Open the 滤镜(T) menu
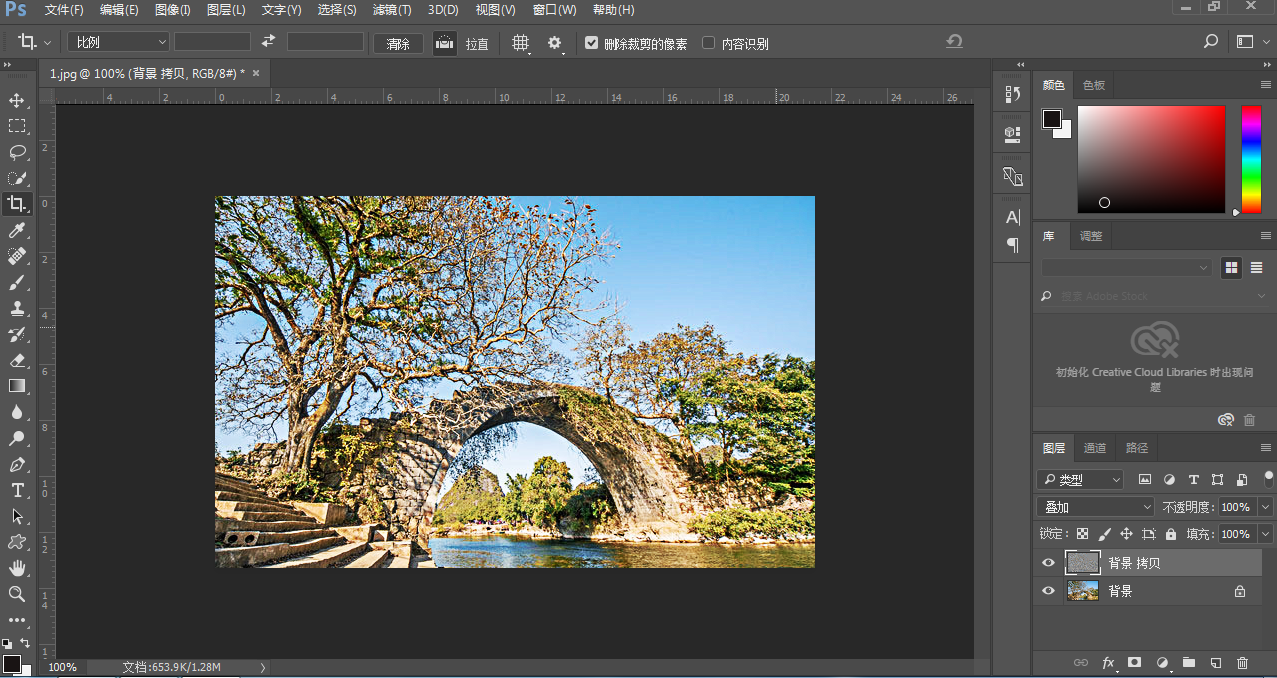1277x678 pixels. [391, 10]
